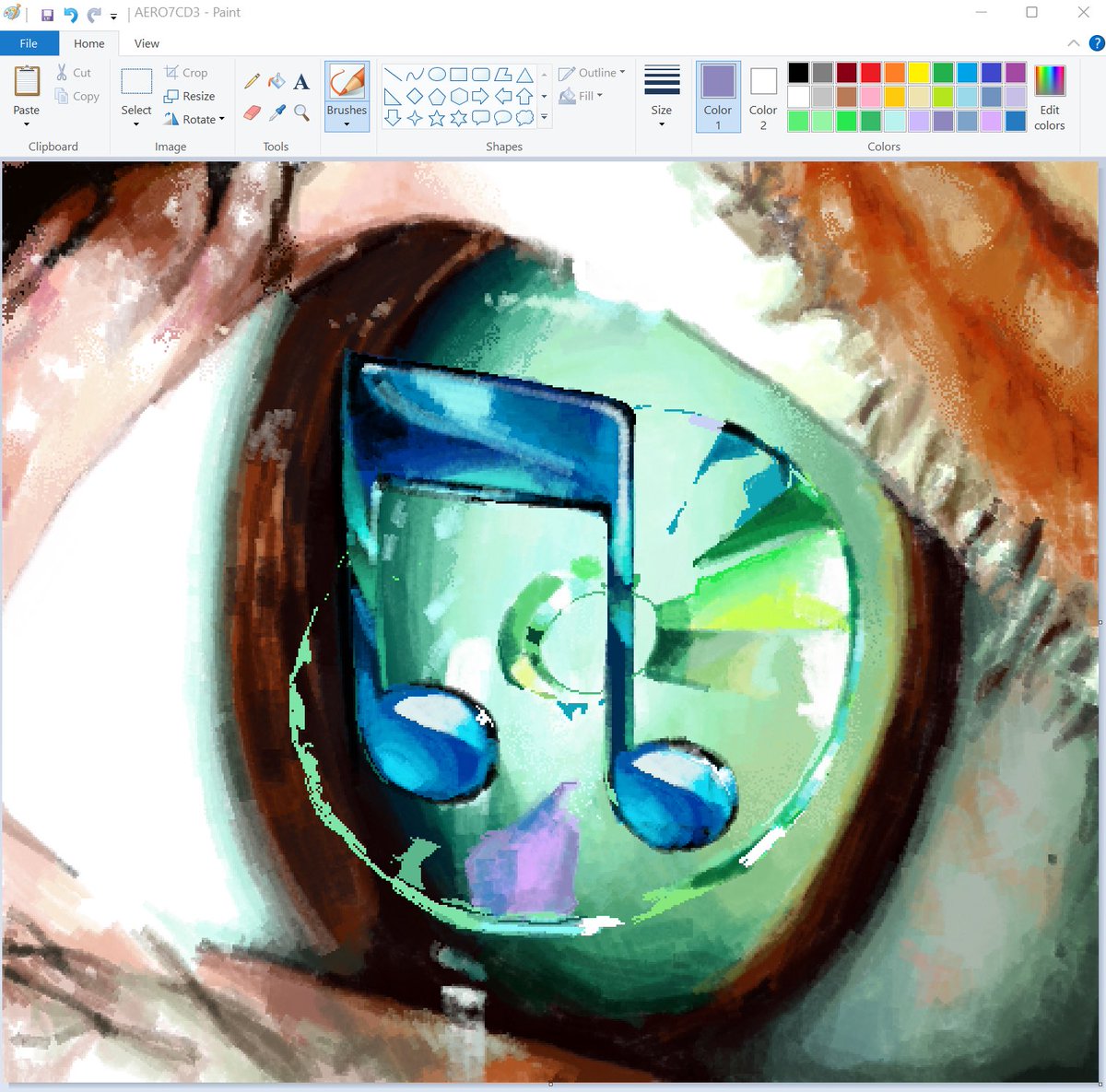Select the Text tool

coord(301,82)
